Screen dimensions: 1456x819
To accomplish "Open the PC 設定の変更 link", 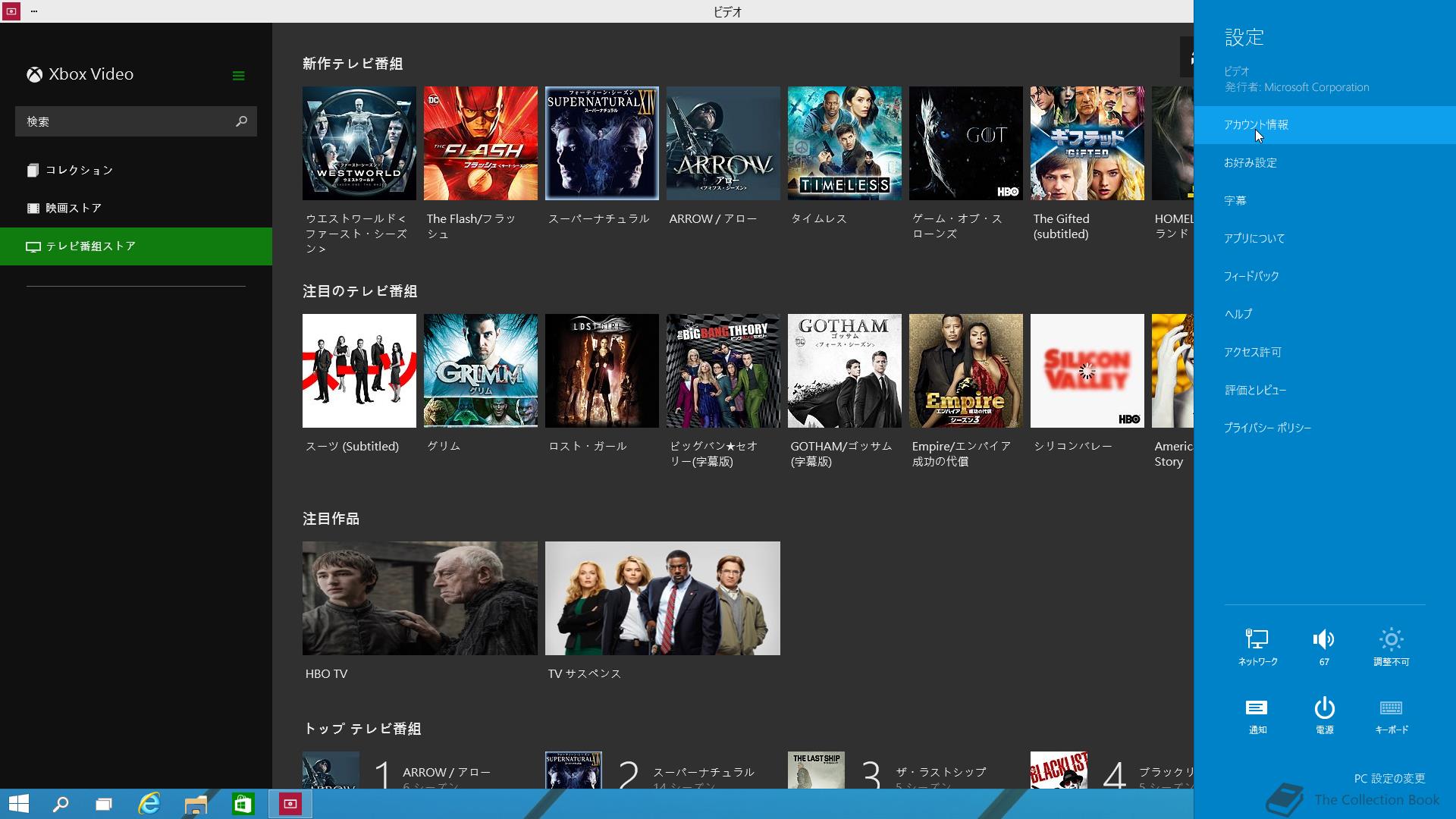I will [1389, 778].
